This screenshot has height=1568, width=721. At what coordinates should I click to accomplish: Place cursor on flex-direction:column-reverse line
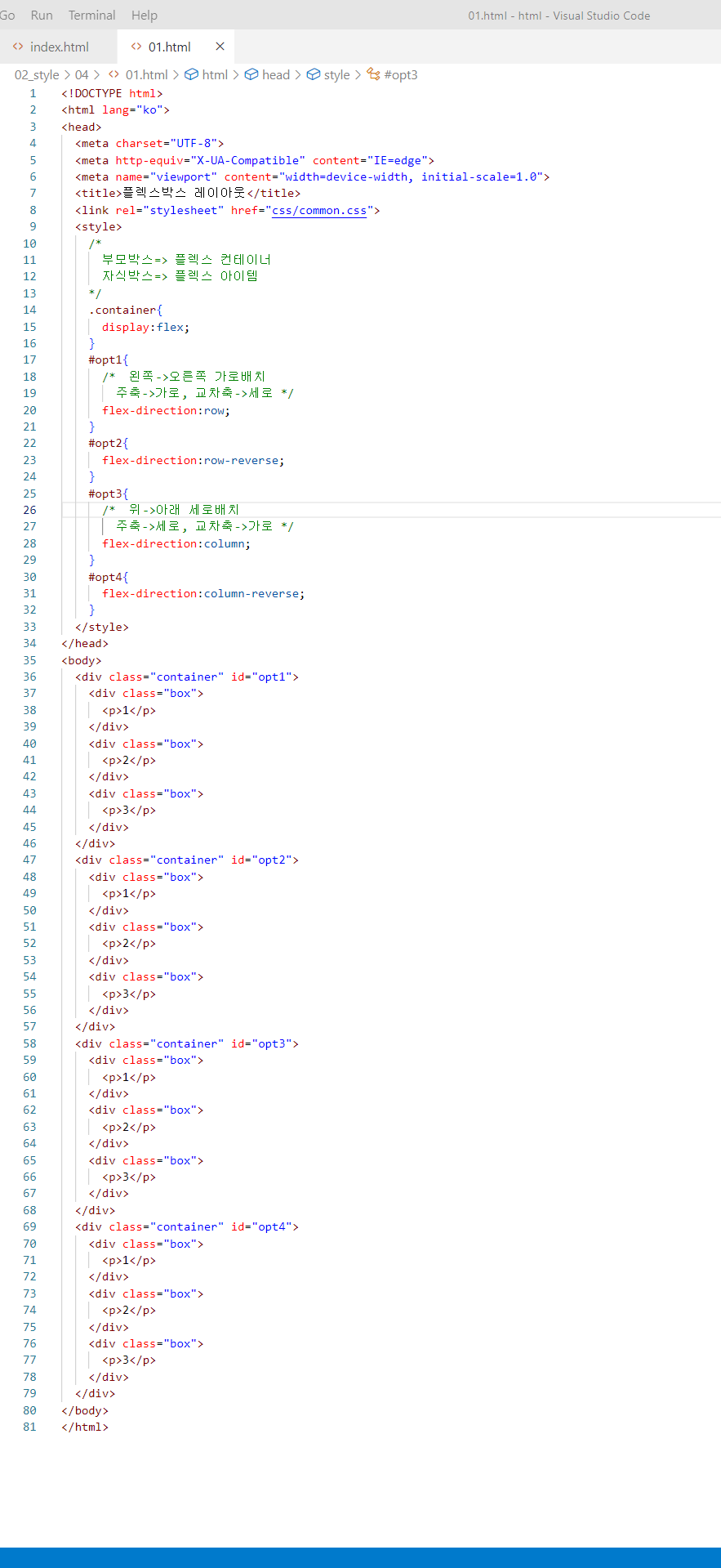coord(203,594)
